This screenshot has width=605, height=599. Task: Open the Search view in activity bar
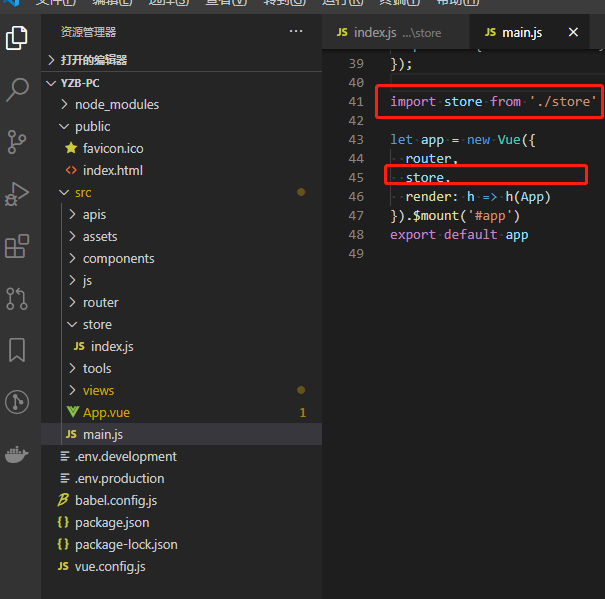click(17, 90)
